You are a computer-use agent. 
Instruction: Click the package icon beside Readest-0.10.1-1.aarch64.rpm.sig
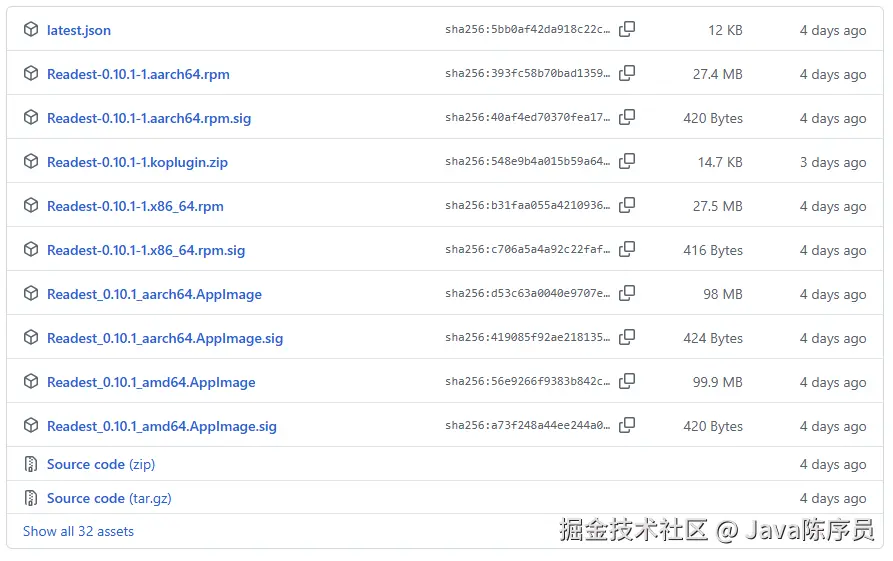[x=31, y=117]
